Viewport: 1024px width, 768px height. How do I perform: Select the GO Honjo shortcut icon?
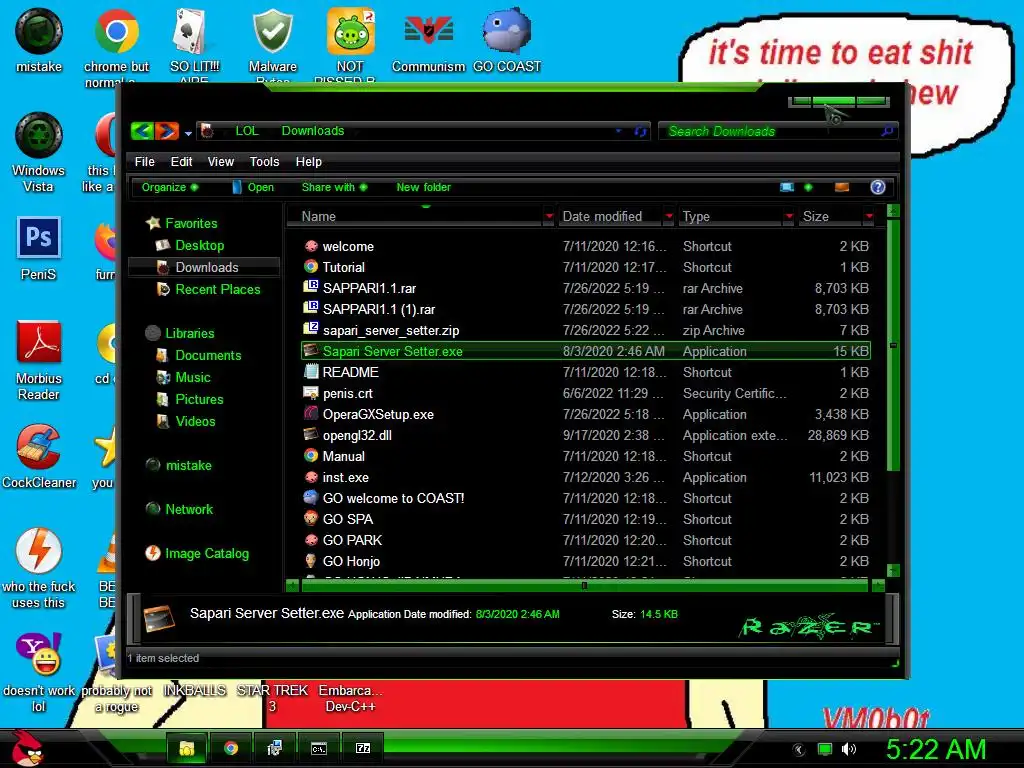(311, 561)
